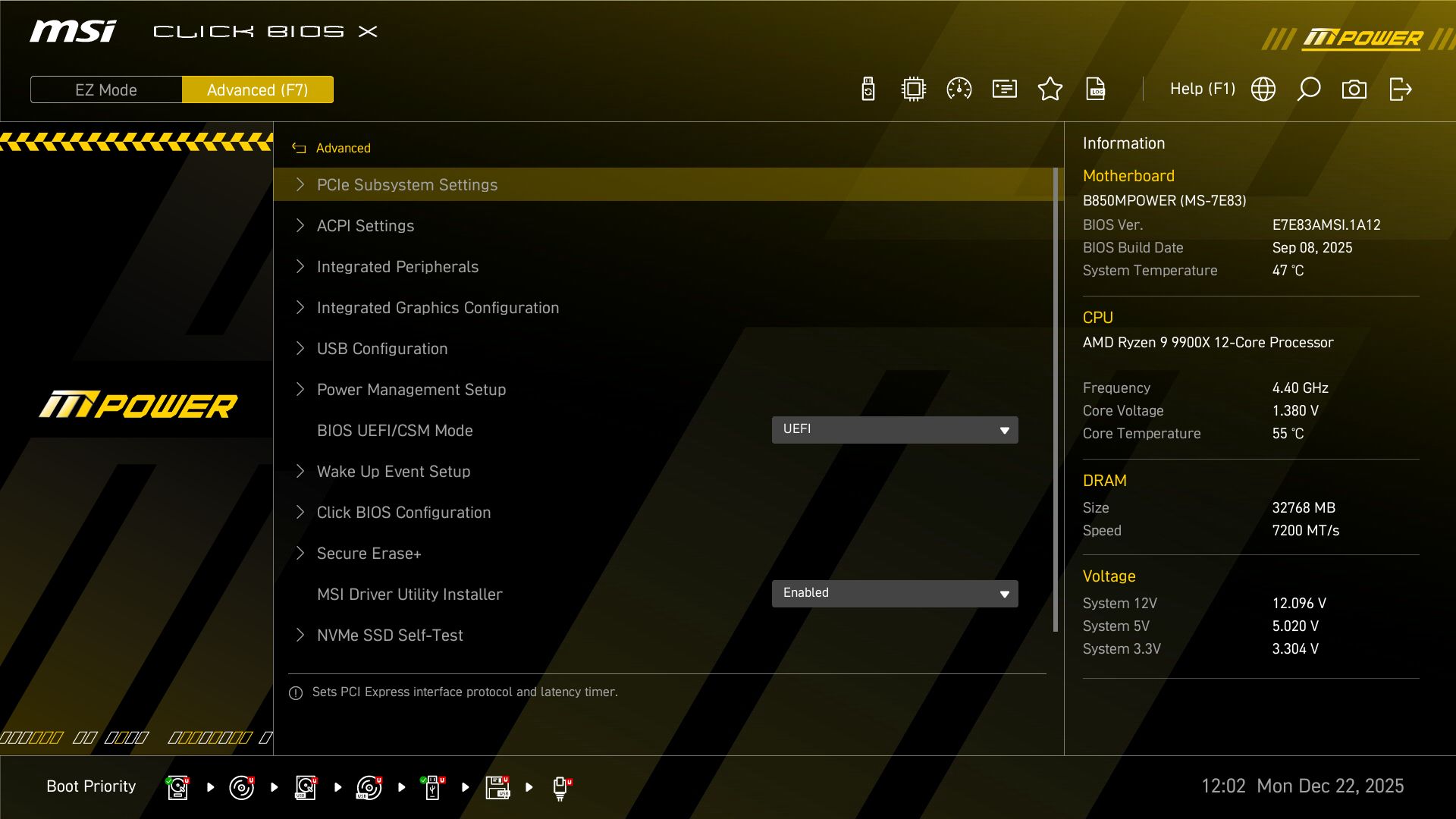Select the language globe icon

point(1263,89)
